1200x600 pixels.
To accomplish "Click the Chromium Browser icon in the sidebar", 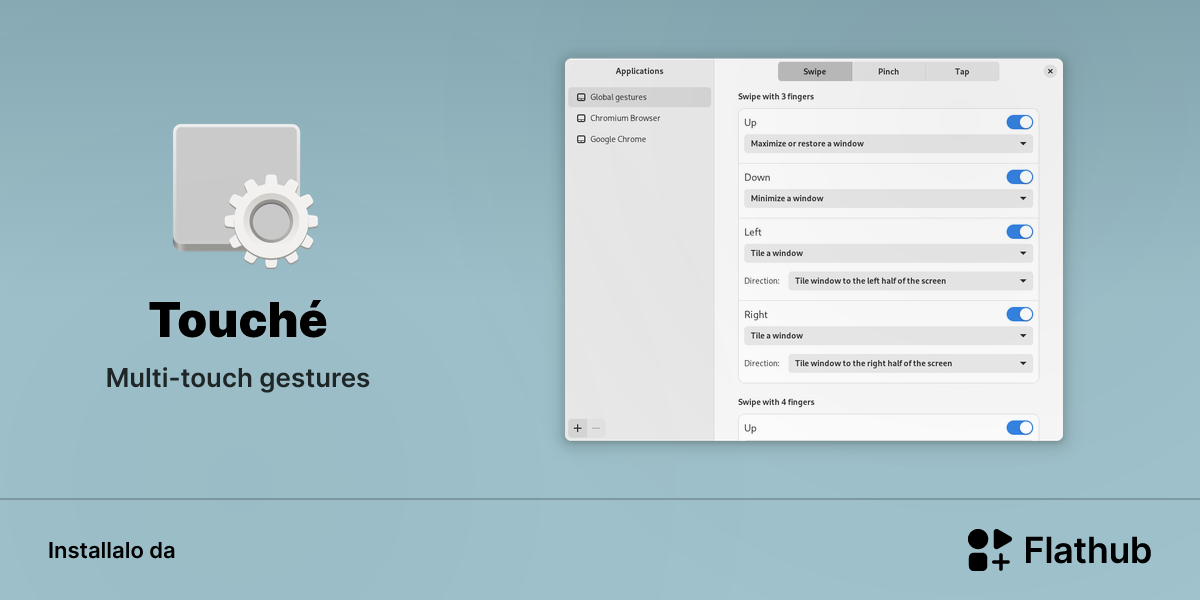I will [581, 118].
